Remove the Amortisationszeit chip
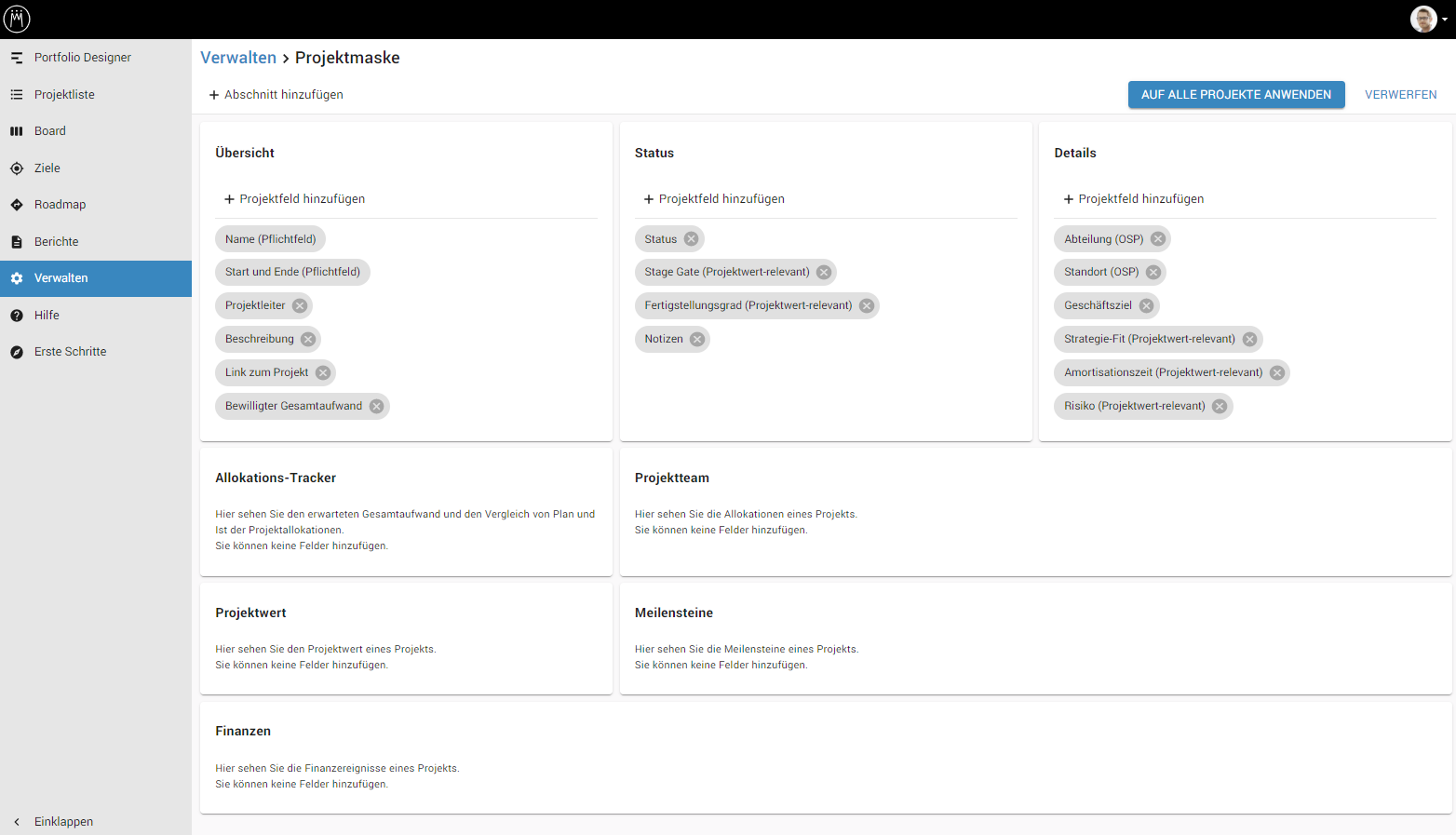Screen dimensions: 1456x835 click(x=1277, y=372)
